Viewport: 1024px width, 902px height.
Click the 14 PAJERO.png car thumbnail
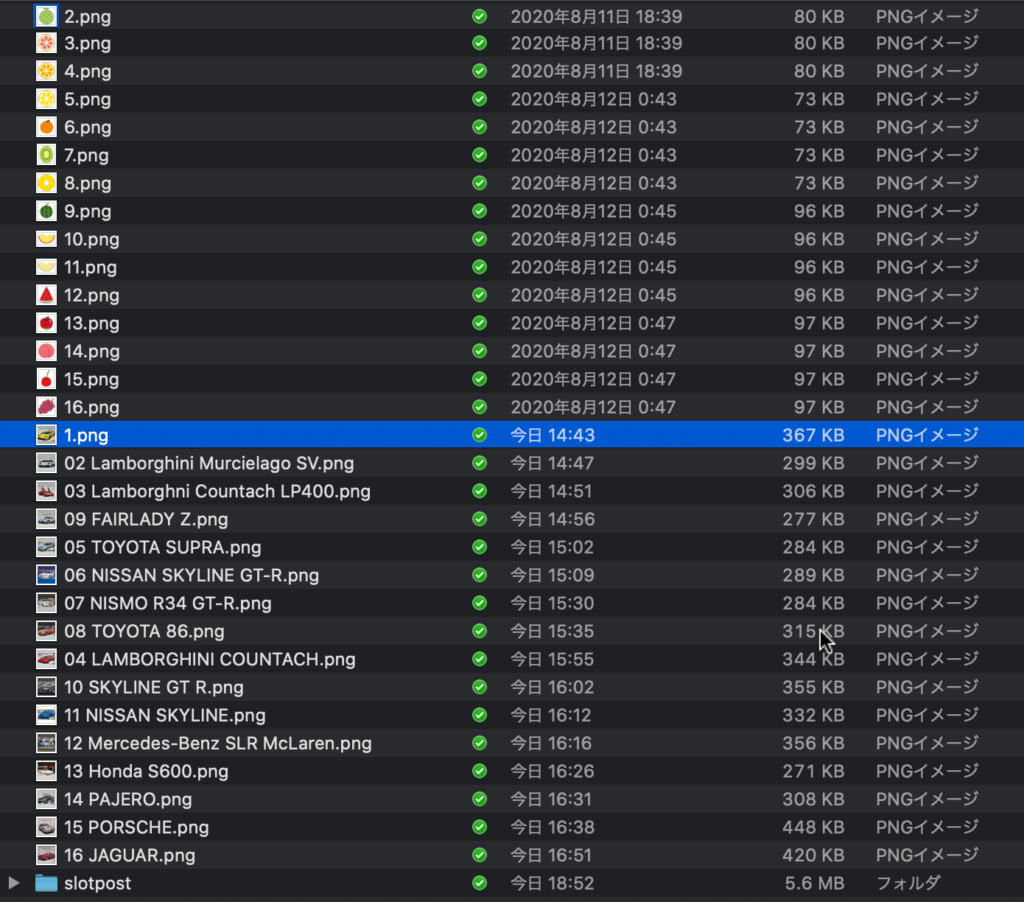46,799
